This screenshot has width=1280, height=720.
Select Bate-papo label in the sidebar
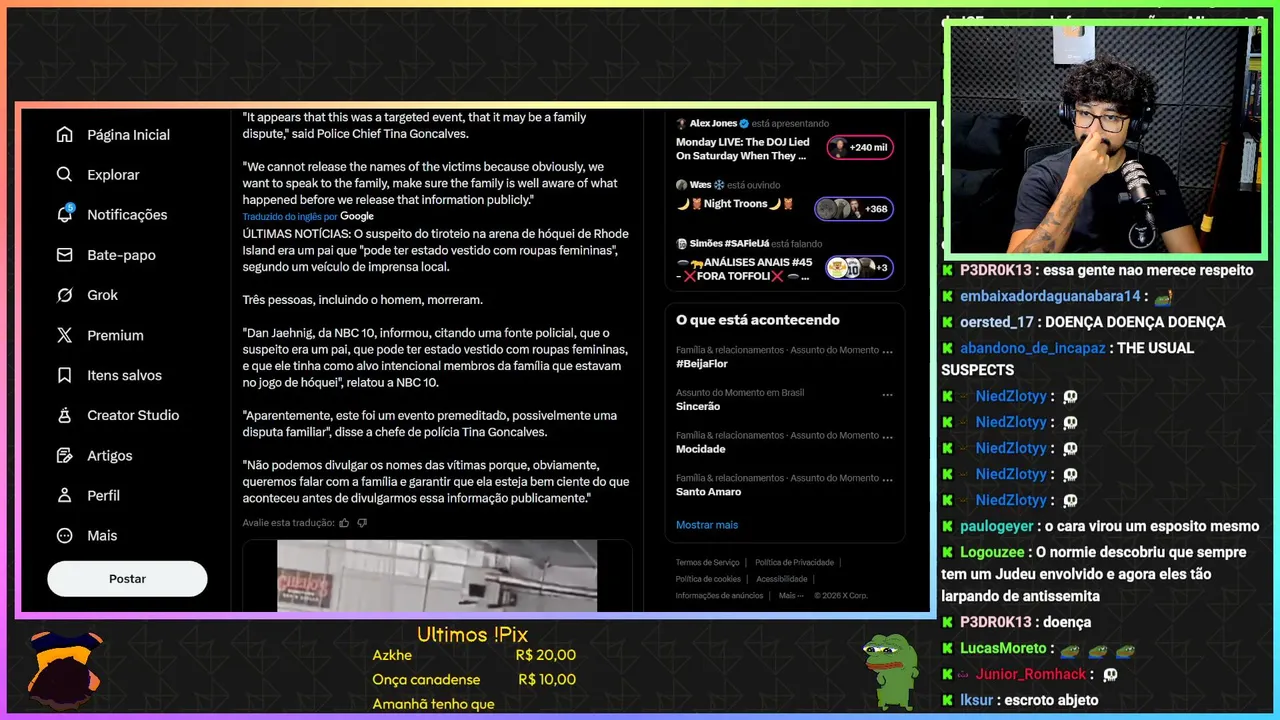pyautogui.click(x=121, y=255)
